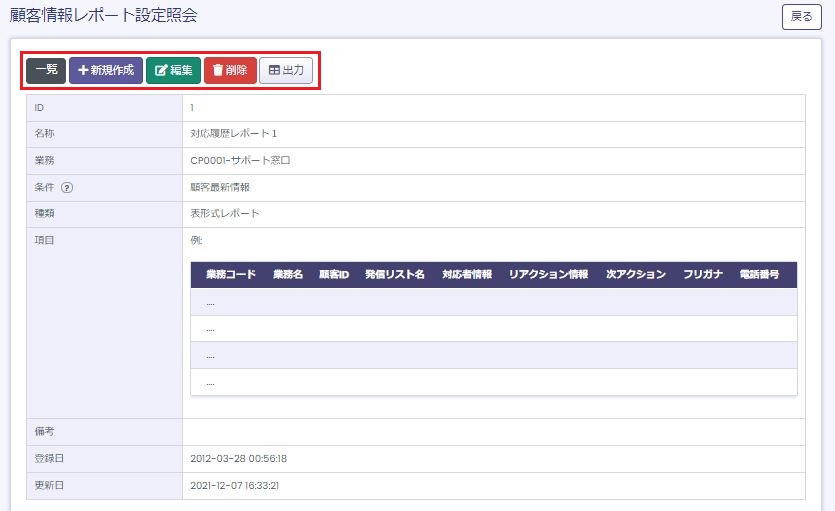Click the 発信リスト名 column header
Viewport: 835px width, 511px height.
pos(394,275)
